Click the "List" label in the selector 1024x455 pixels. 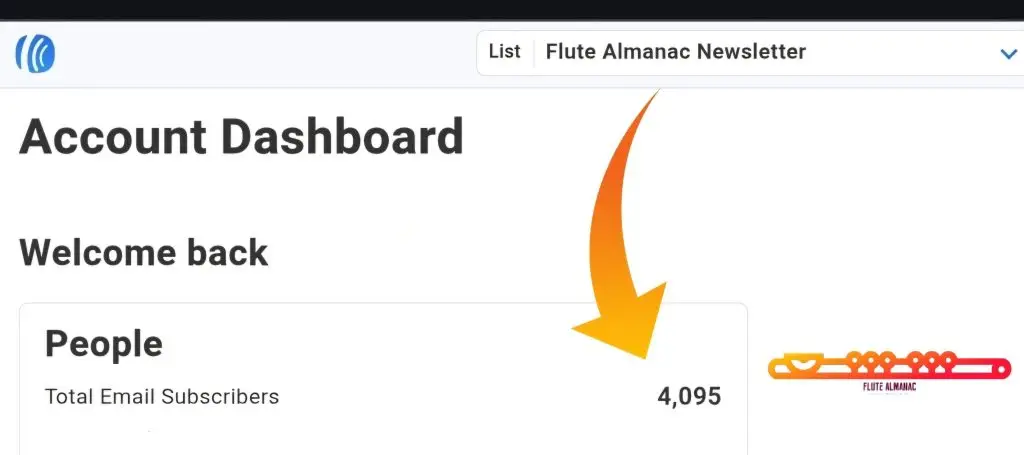[504, 52]
